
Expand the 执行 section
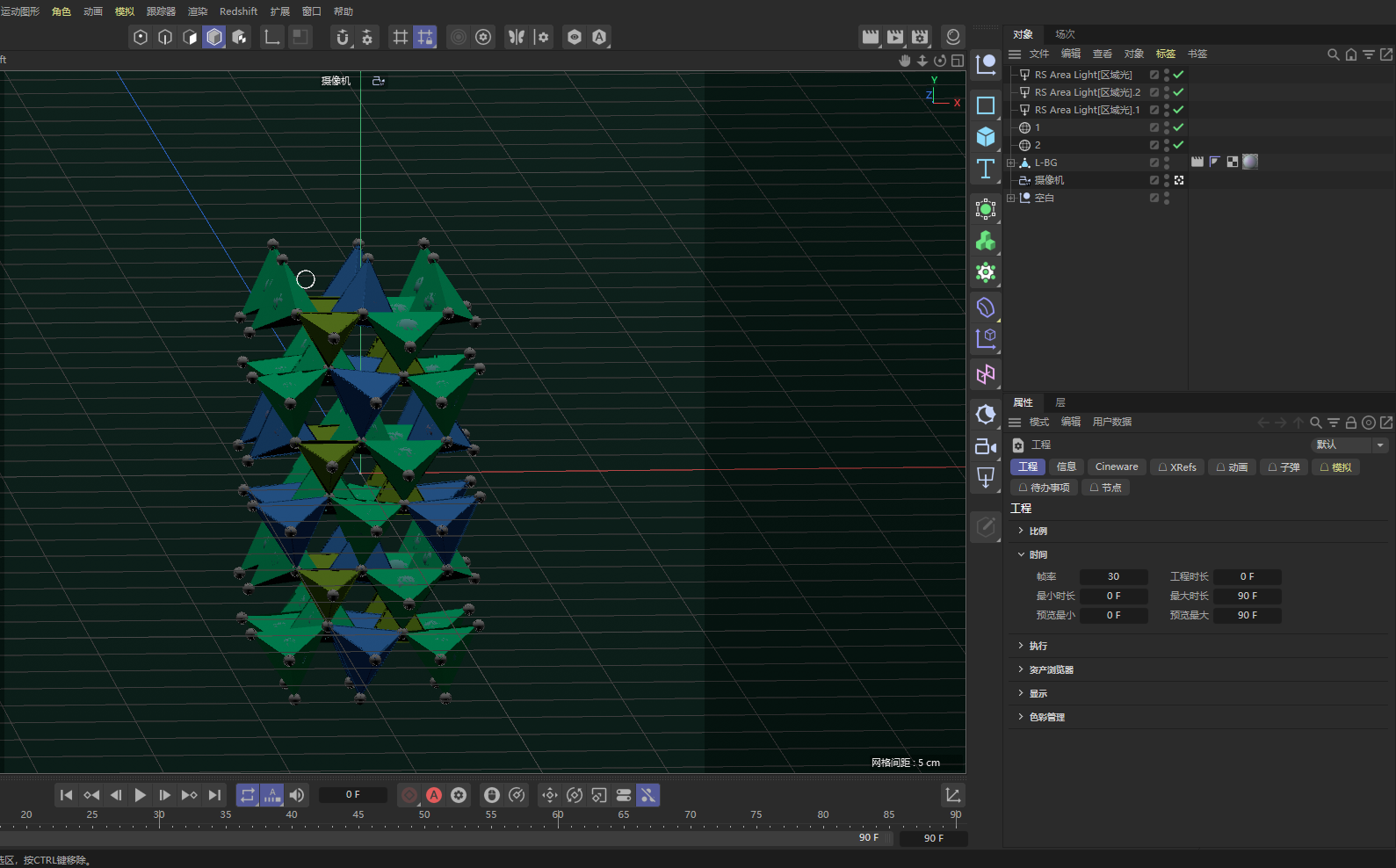[1021, 646]
